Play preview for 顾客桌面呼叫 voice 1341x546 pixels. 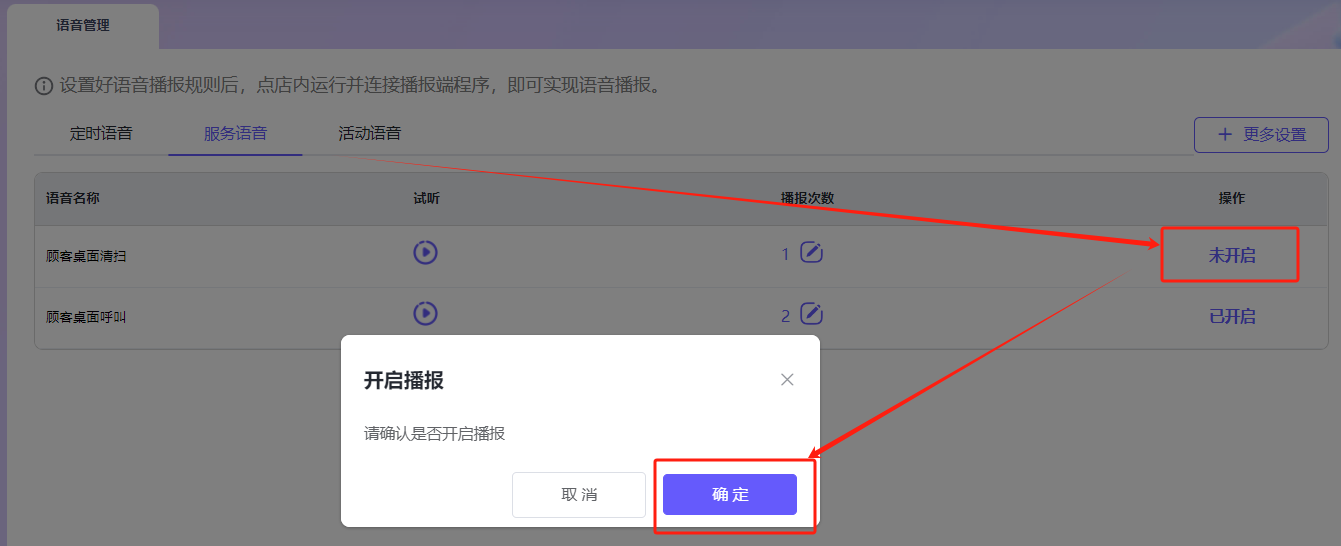425,314
